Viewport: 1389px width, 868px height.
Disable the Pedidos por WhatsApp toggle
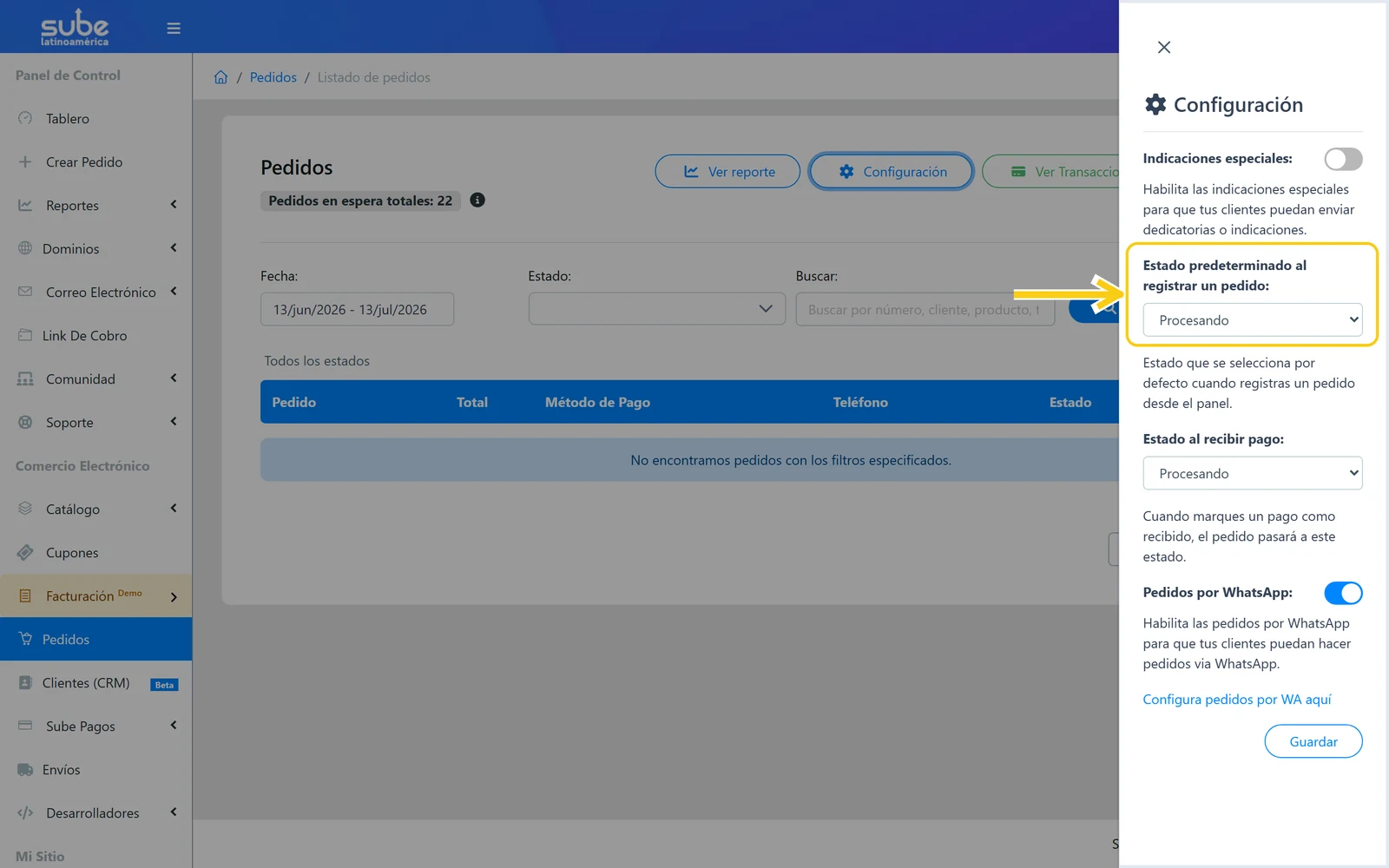1343,593
